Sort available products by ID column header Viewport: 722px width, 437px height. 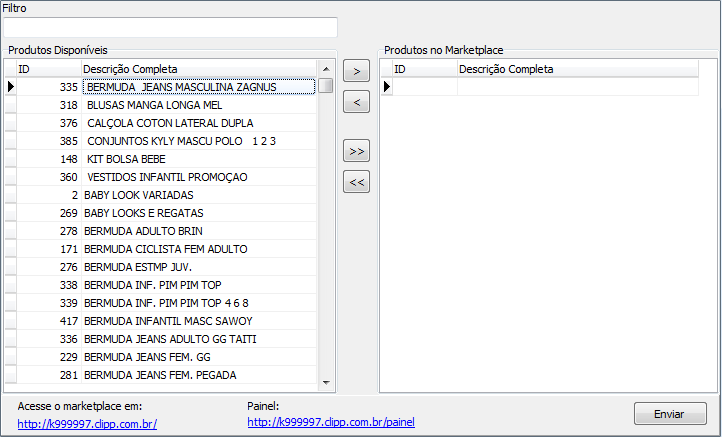coord(48,69)
